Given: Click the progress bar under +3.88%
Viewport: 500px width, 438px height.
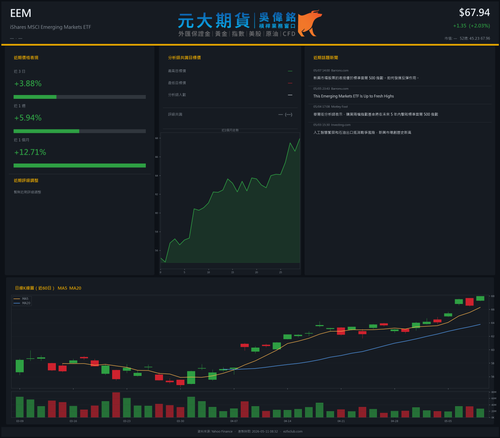Looking at the screenshot, I should [x=80, y=97].
